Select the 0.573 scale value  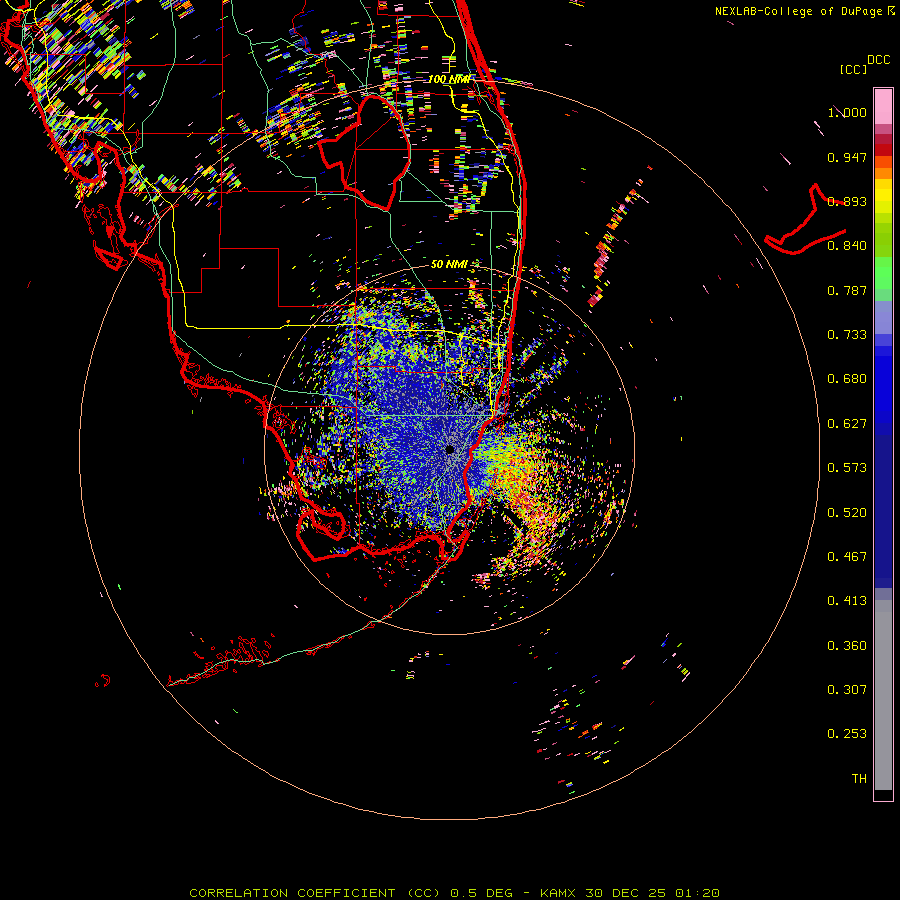point(847,468)
